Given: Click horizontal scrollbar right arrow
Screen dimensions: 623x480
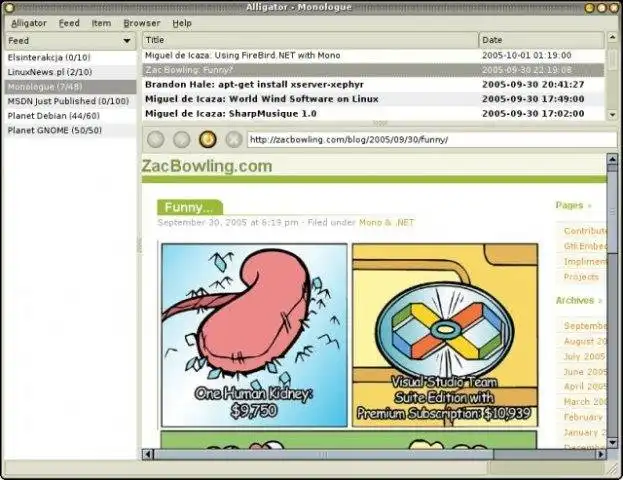Looking at the screenshot, I should (601, 454).
